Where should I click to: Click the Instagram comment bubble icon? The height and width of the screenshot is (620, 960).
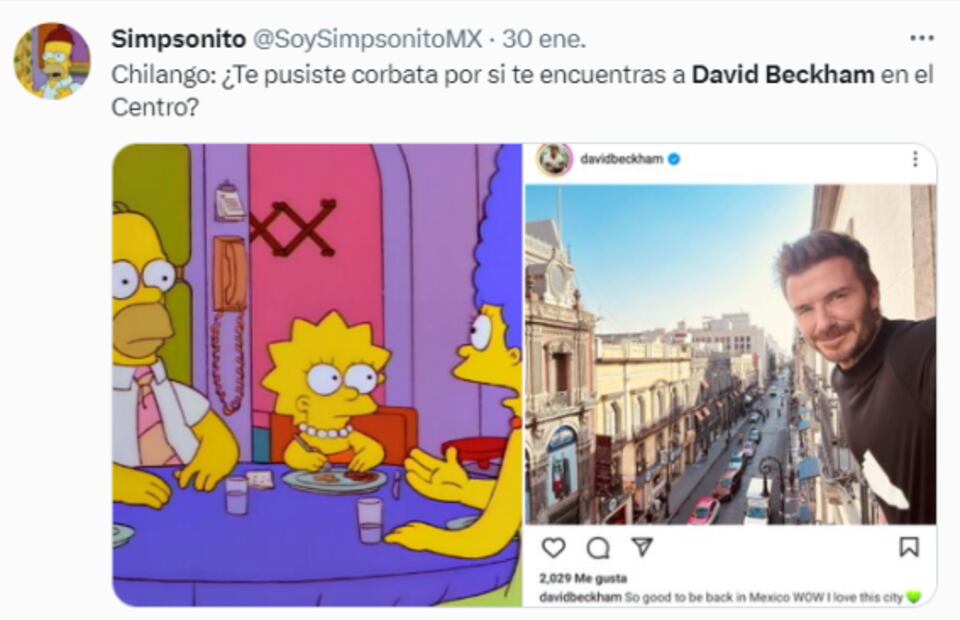click(x=598, y=548)
